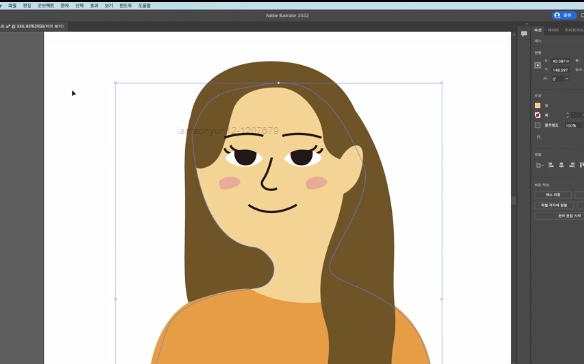
Task: Open the fx effects menu icon
Action: pos(539,137)
